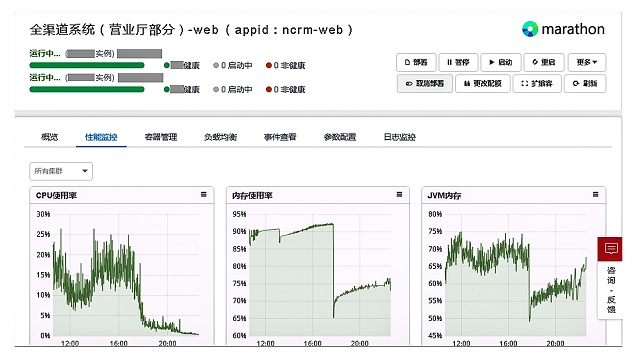The image size is (640, 360).
Task: Refresh the page with 刷新 button
Action: pyautogui.click(x=585, y=84)
